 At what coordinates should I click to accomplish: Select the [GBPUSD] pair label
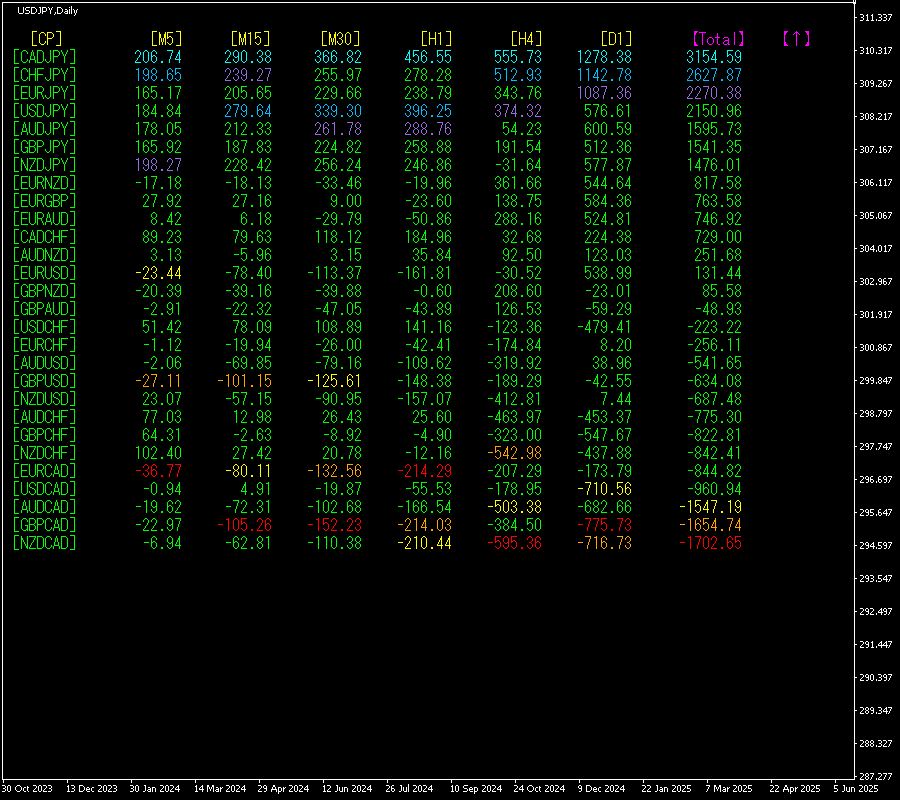click(44, 380)
